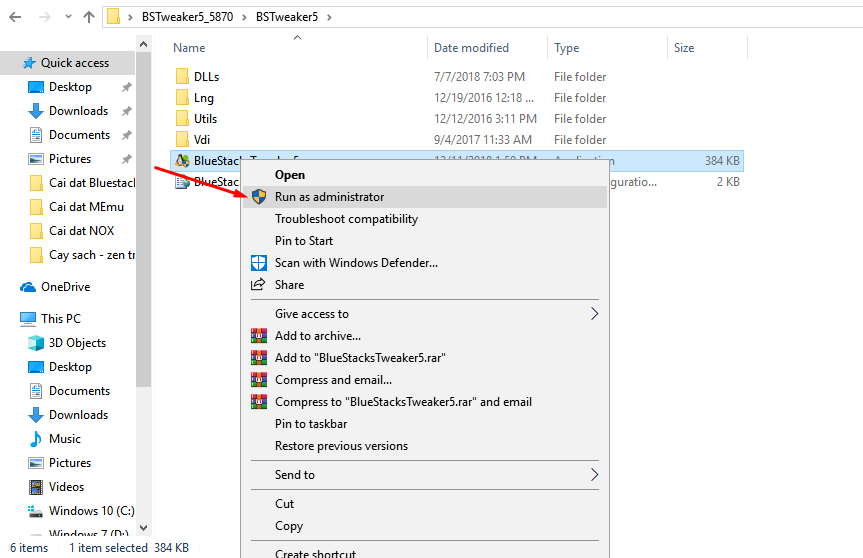
Task: Select the BlueStacks Tweaker application icon
Action: [182, 160]
